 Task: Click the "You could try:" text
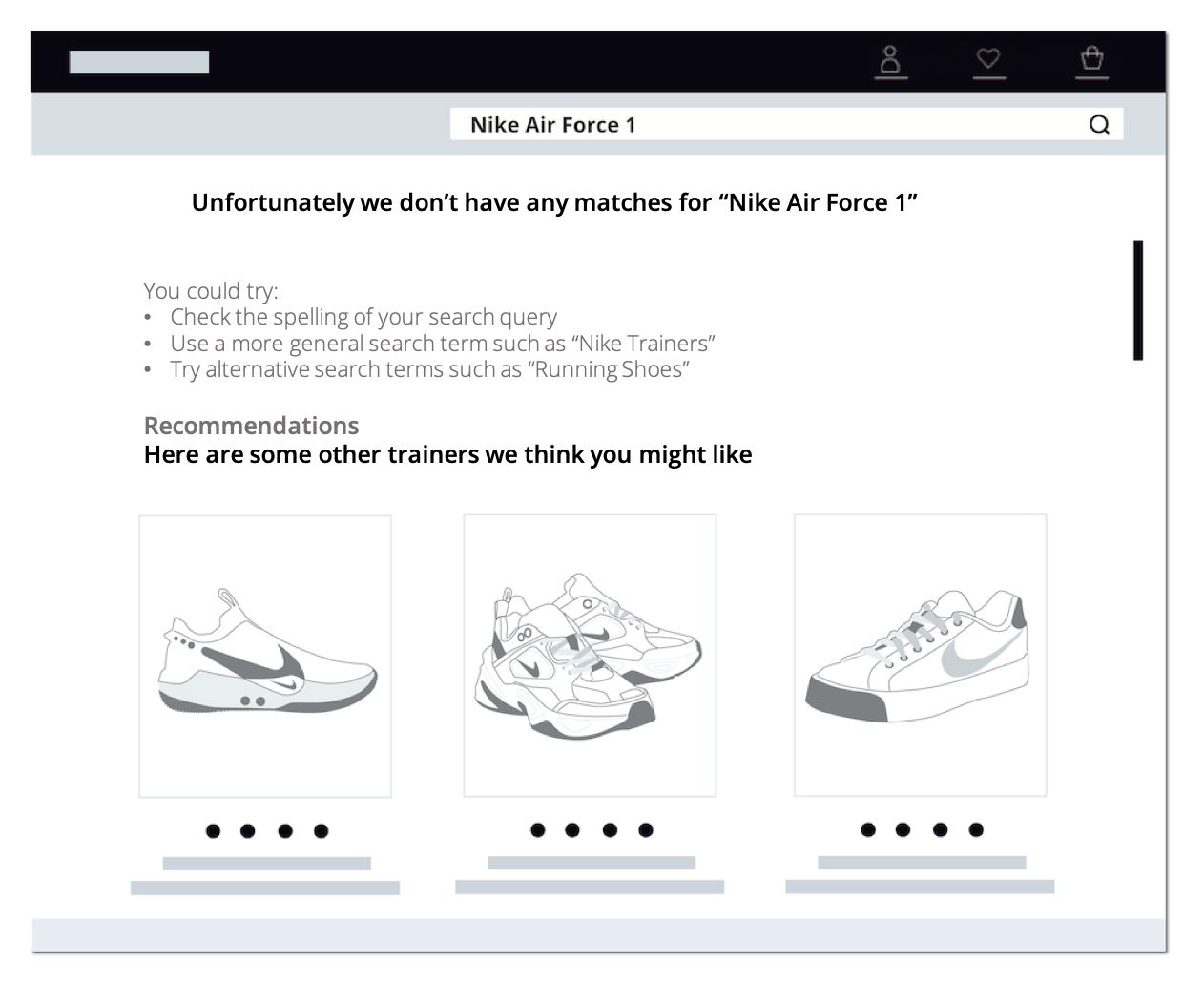pos(211,290)
